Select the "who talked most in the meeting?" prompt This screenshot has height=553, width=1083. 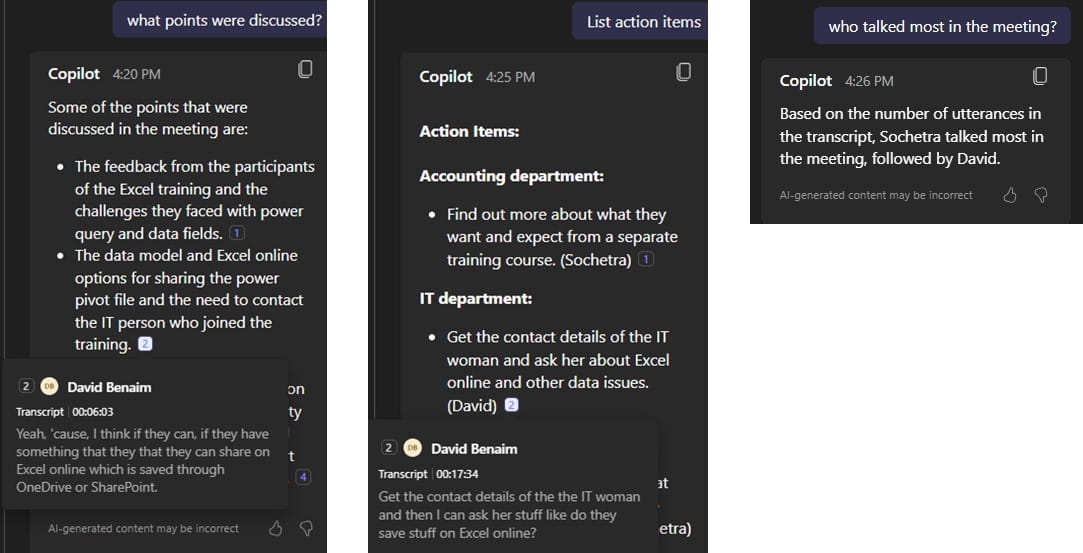942,27
